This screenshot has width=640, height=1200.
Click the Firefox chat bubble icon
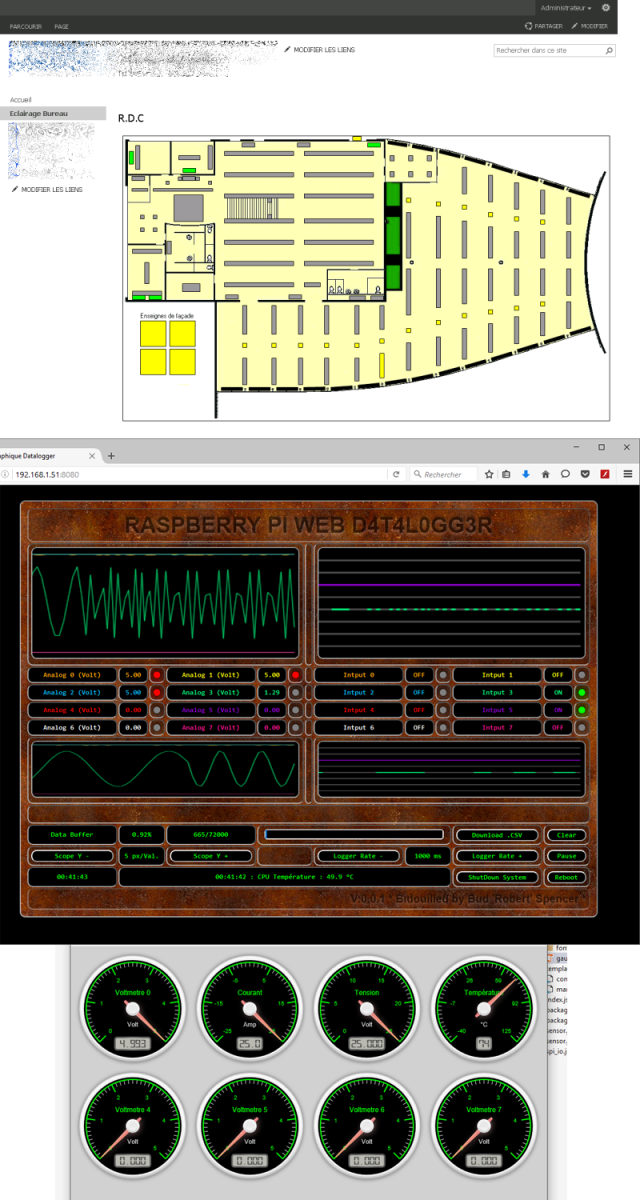(565, 474)
